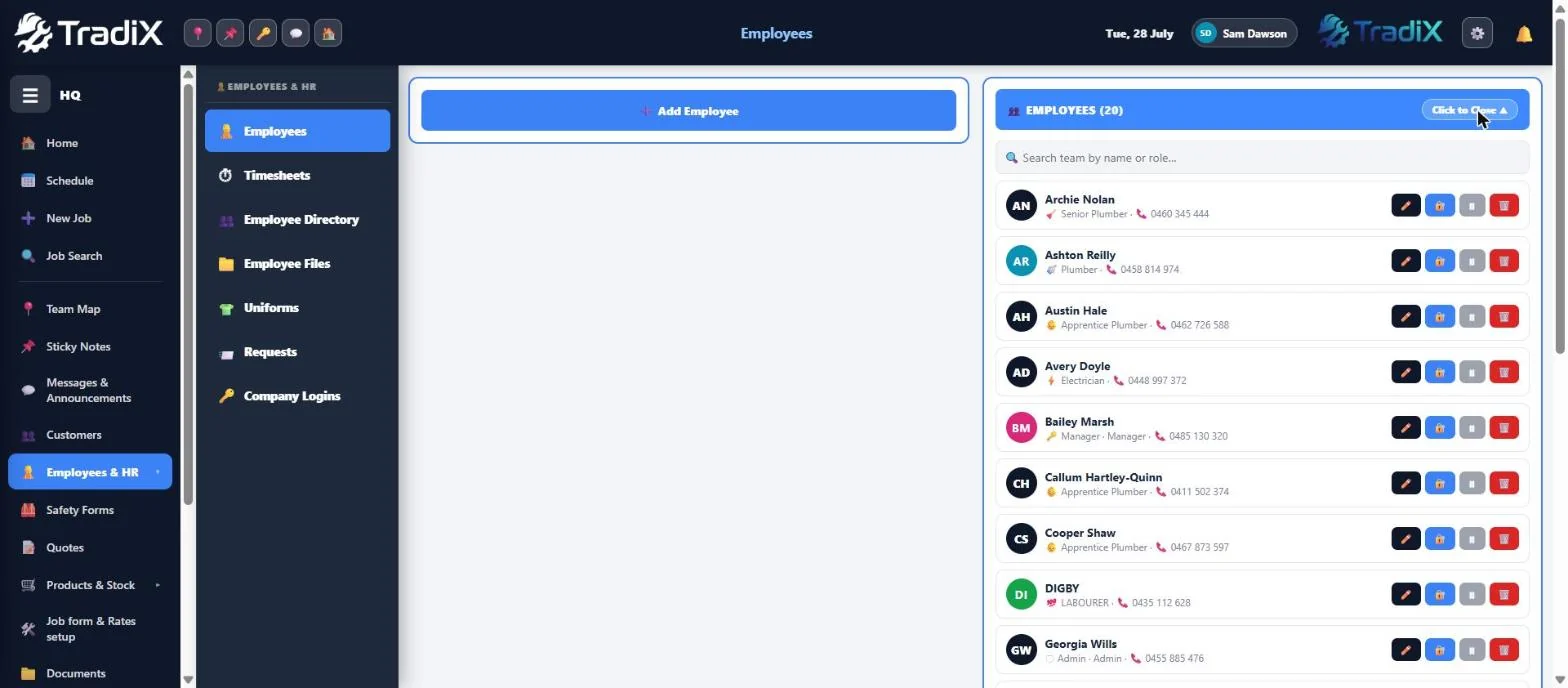Delete Callum Hartley-Quinn with the red trash icon
Screen dimensions: 1568x688
pos(1503,483)
